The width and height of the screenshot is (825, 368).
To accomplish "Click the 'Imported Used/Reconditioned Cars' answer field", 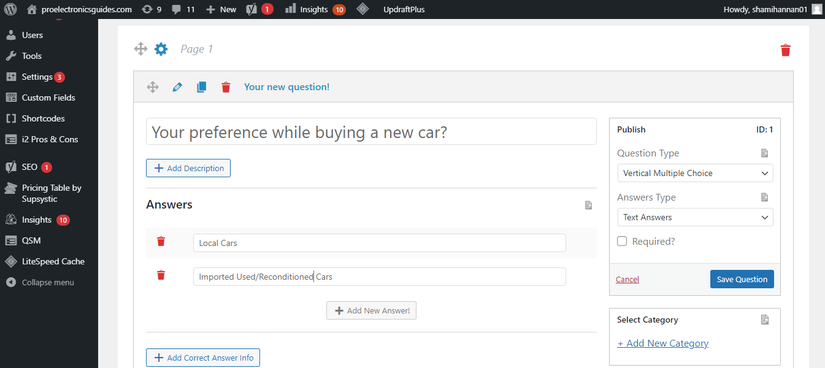I will click(379, 276).
